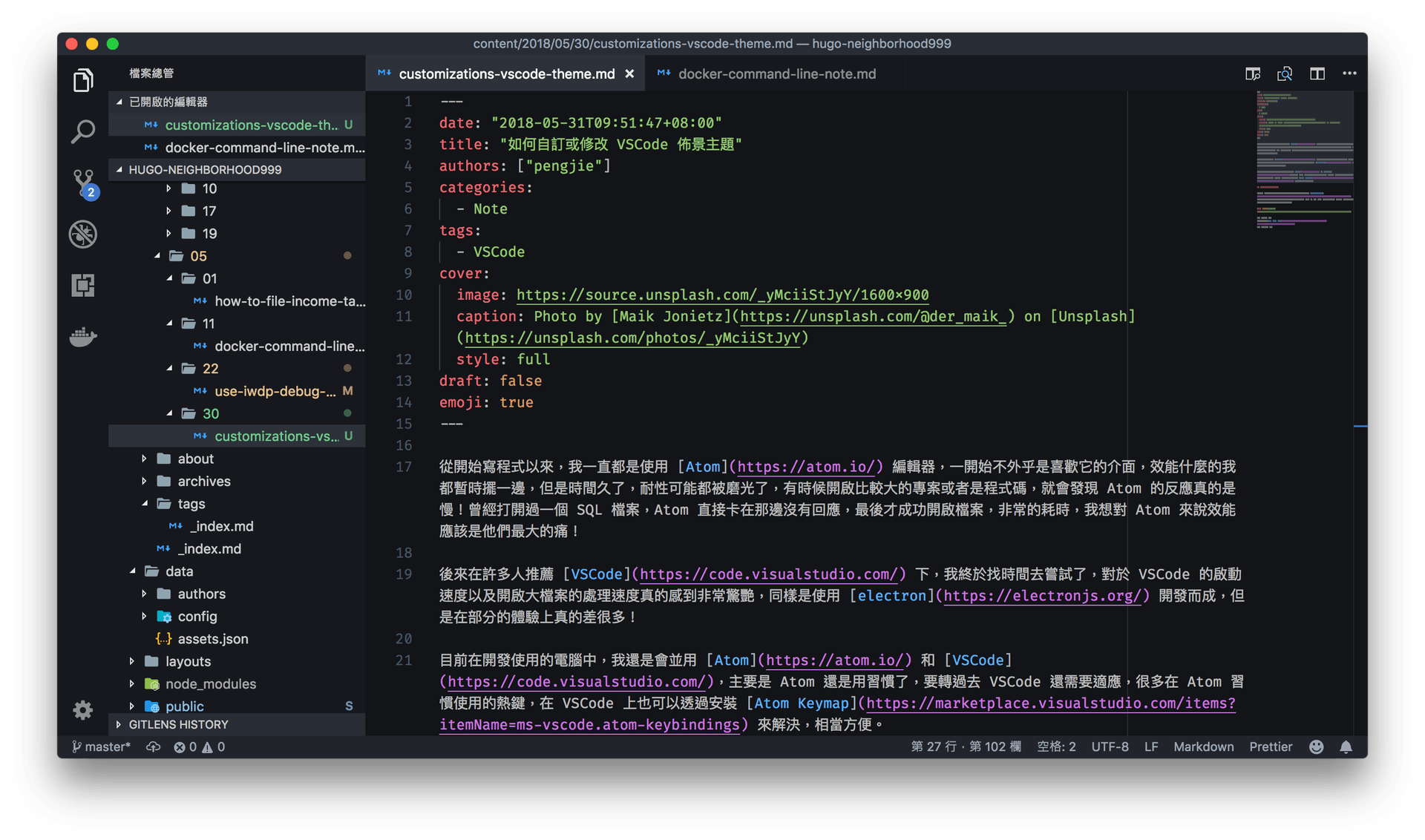The image size is (1425, 840).
Task: Expand the node_modules folder
Action: coord(237,683)
